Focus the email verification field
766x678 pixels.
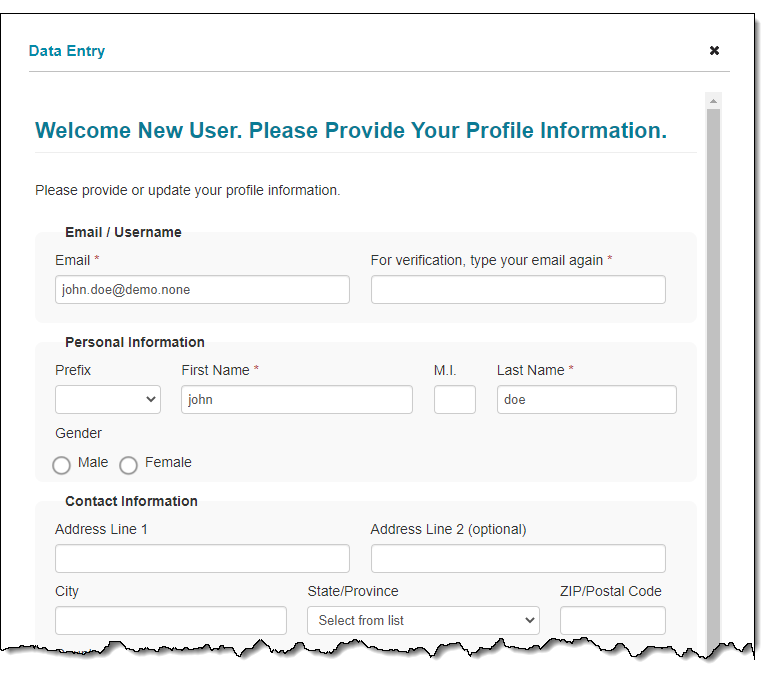[x=518, y=290]
